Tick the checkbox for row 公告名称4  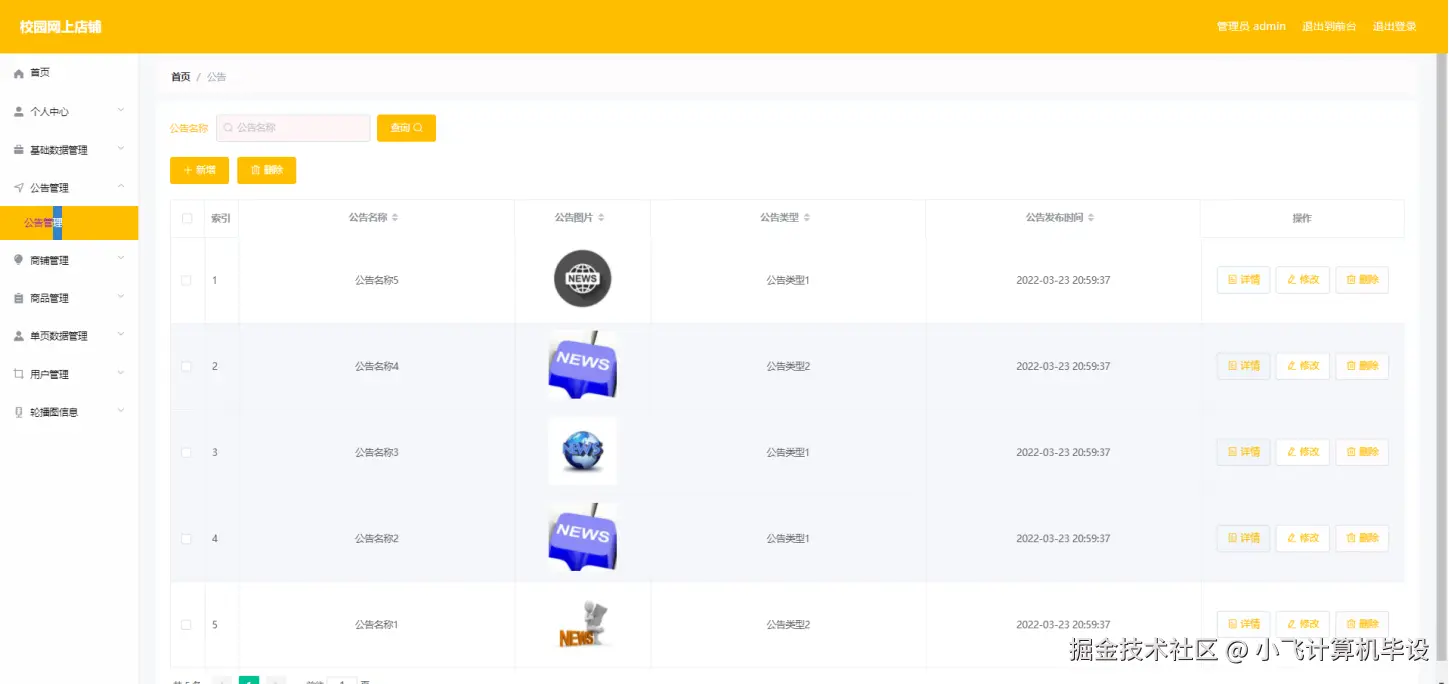(x=186, y=367)
